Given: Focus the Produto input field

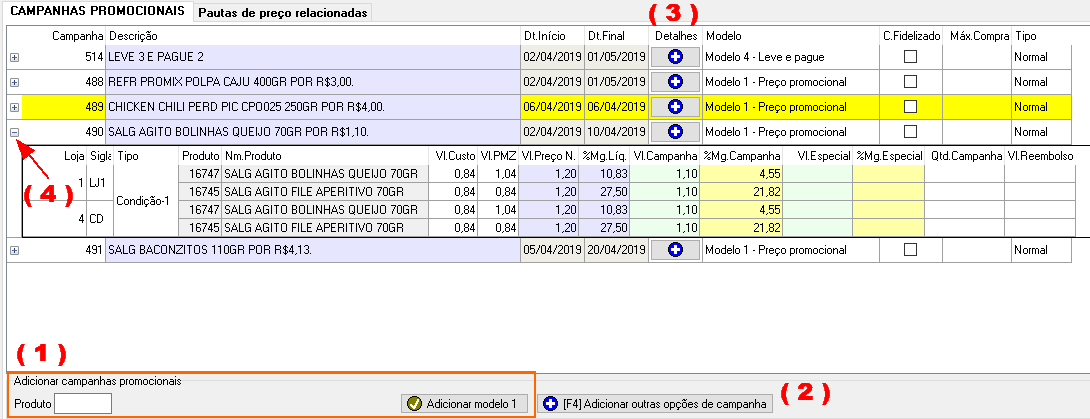Looking at the screenshot, I should [x=83, y=403].
